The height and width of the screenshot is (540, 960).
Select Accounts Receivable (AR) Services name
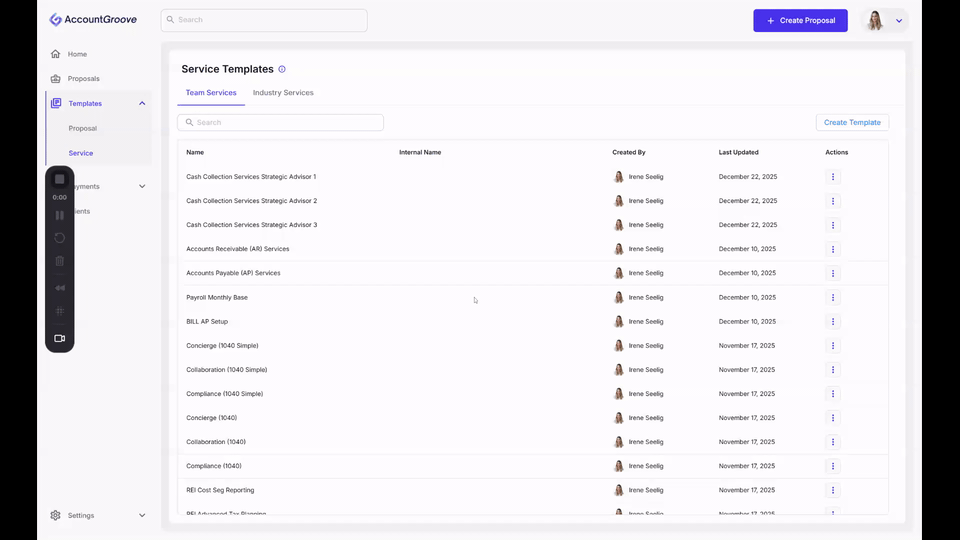tap(238, 249)
